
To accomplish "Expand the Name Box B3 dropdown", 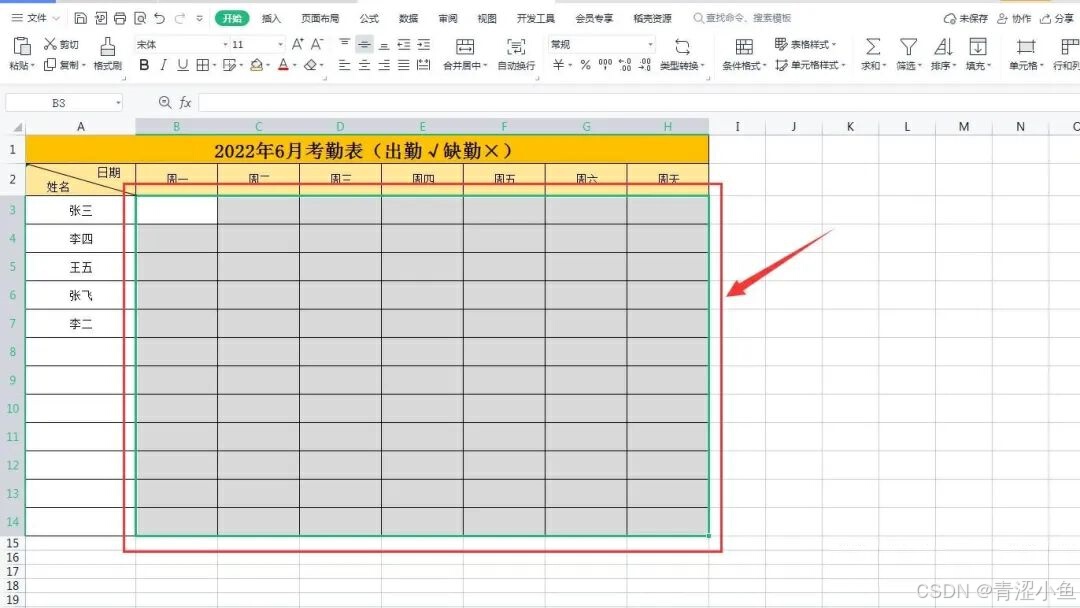I will [118, 103].
